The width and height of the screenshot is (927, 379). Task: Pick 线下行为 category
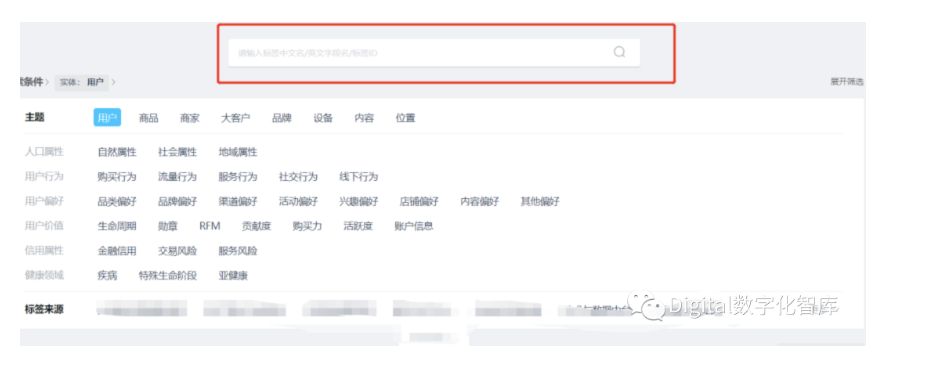[358, 177]
